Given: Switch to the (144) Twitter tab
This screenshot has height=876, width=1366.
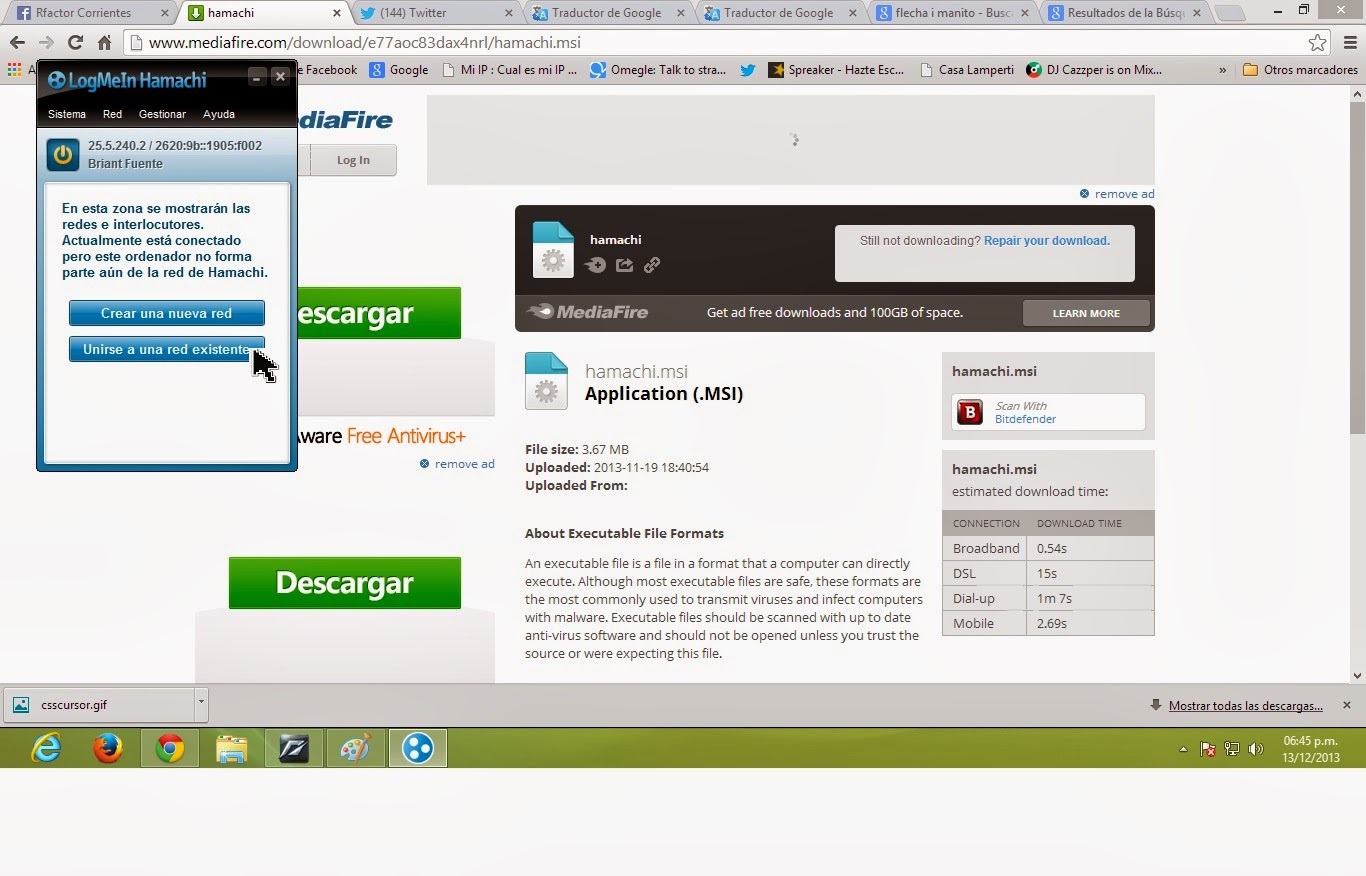Looking at the screenshot, I should tap(435, 13).
